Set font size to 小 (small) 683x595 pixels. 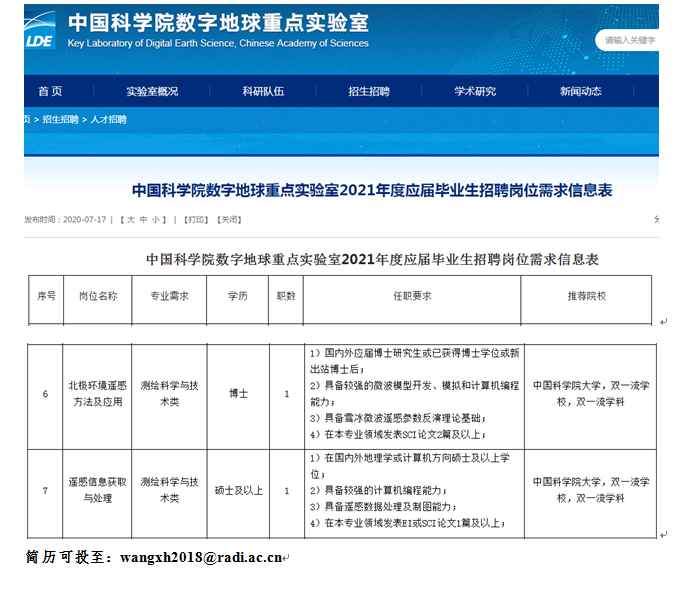click(x=156, y=220)
